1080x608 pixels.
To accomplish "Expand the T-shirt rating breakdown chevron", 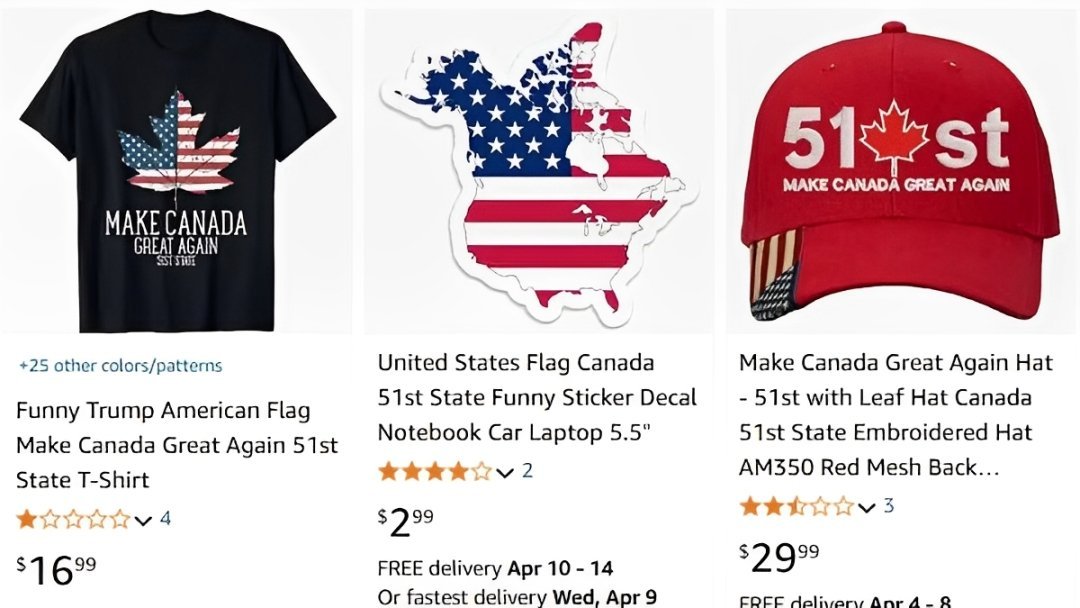I will point(143,520).
